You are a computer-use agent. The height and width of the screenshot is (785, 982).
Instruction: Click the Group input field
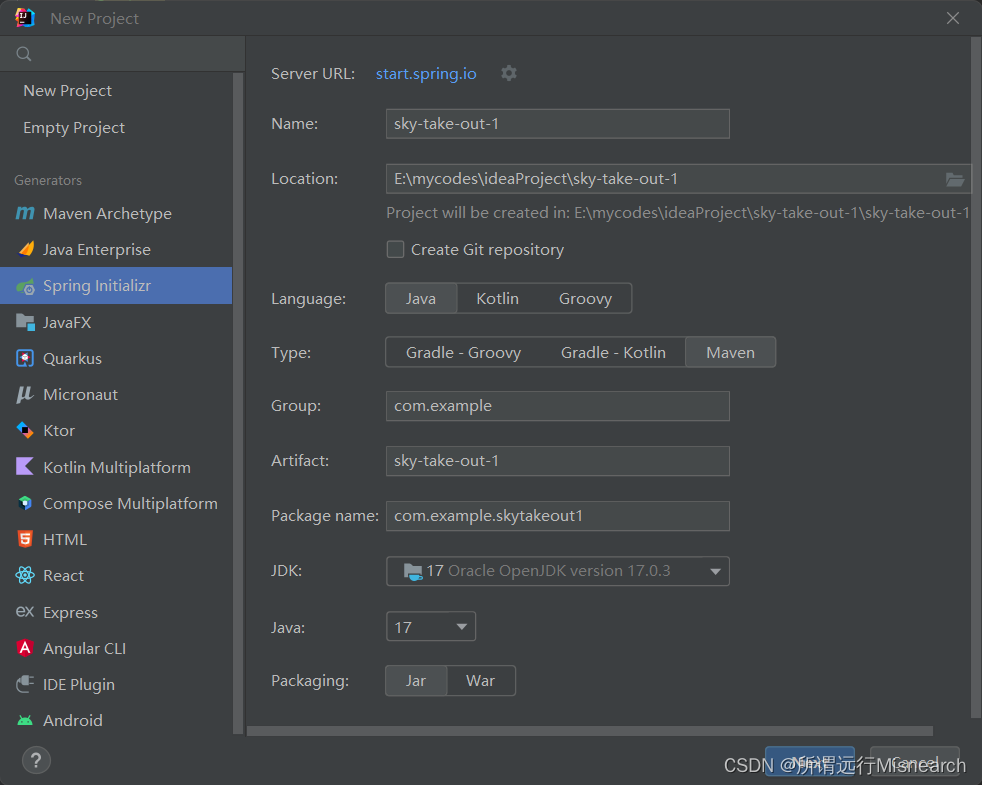coord(557,406)
